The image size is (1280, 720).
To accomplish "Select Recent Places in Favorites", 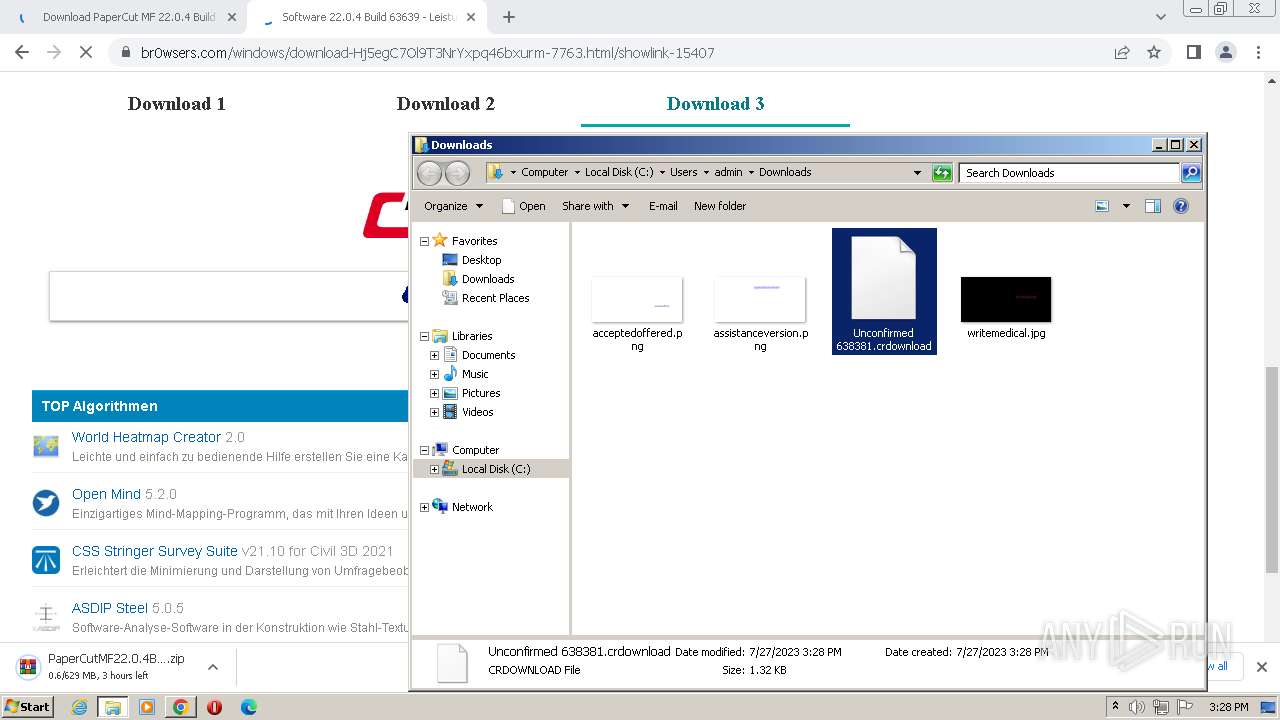I will coord(485,298).
